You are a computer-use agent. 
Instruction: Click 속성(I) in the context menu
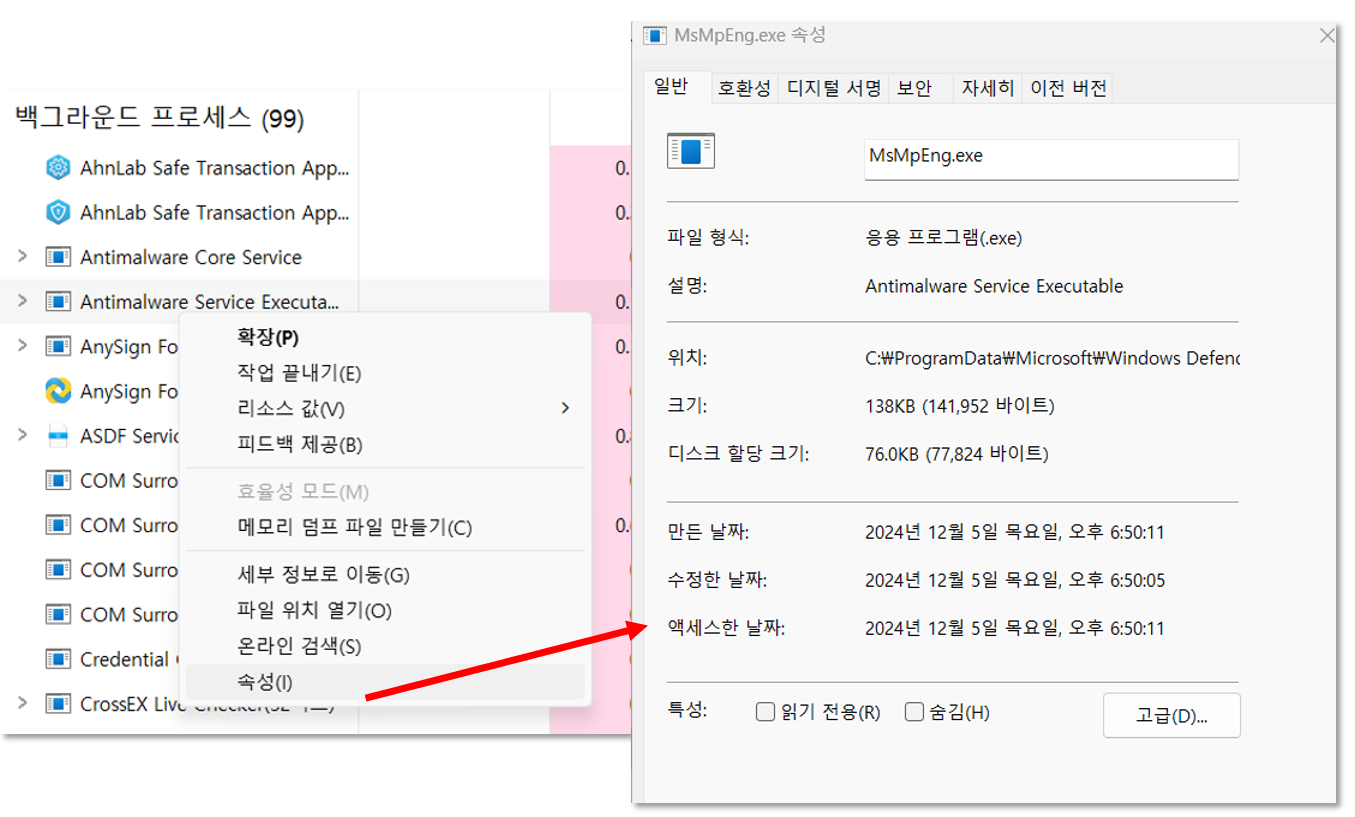(385, 683)
